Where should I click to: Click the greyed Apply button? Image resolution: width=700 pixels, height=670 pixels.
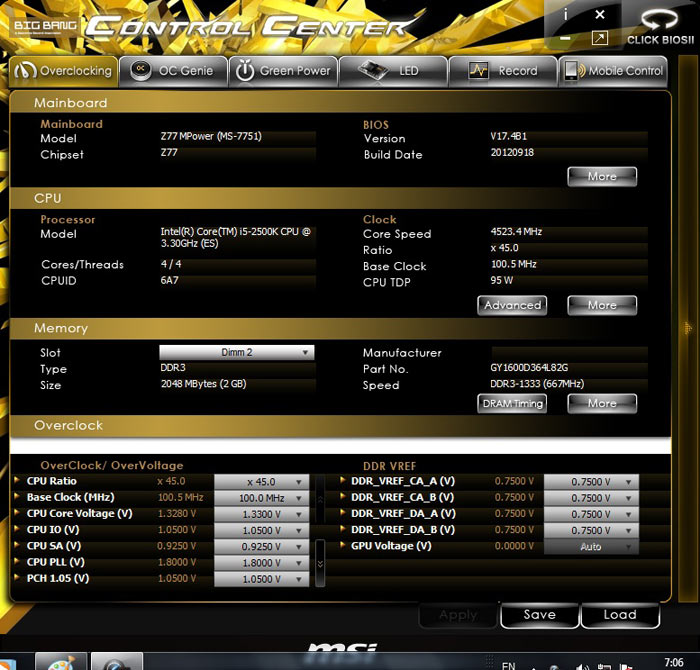coord(458,616)
